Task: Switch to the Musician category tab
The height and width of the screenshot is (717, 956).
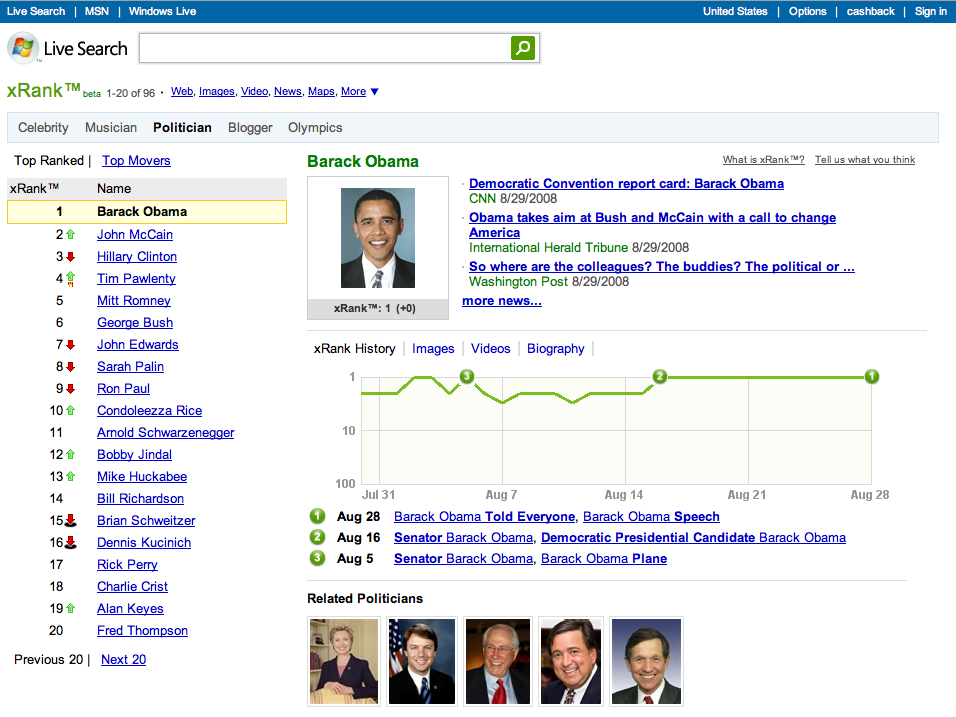Action: 111,127
